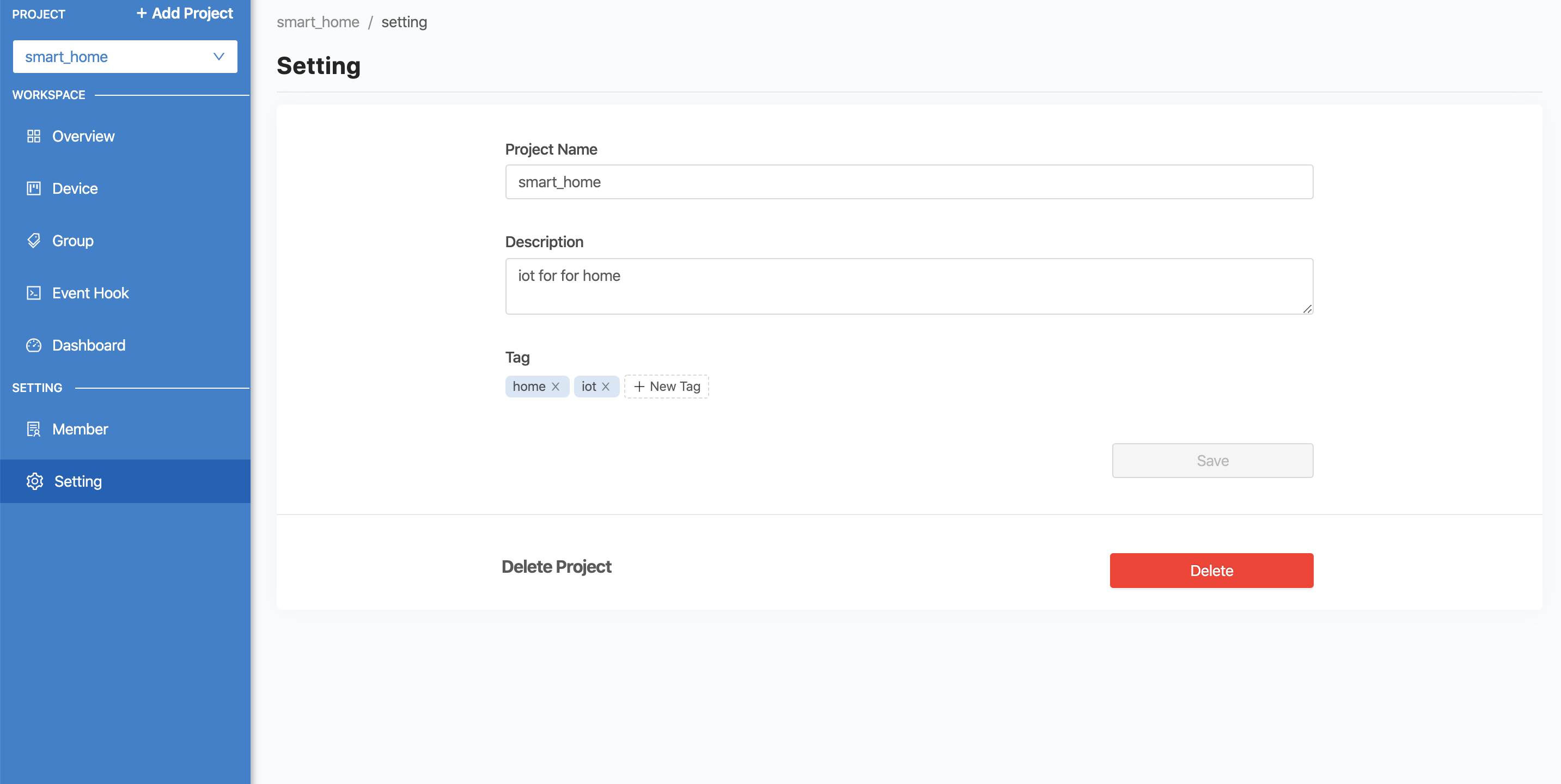Click the plus icon beside Add Project
The width and height of the screenshot is (1561, 784).
coord(142,13)
